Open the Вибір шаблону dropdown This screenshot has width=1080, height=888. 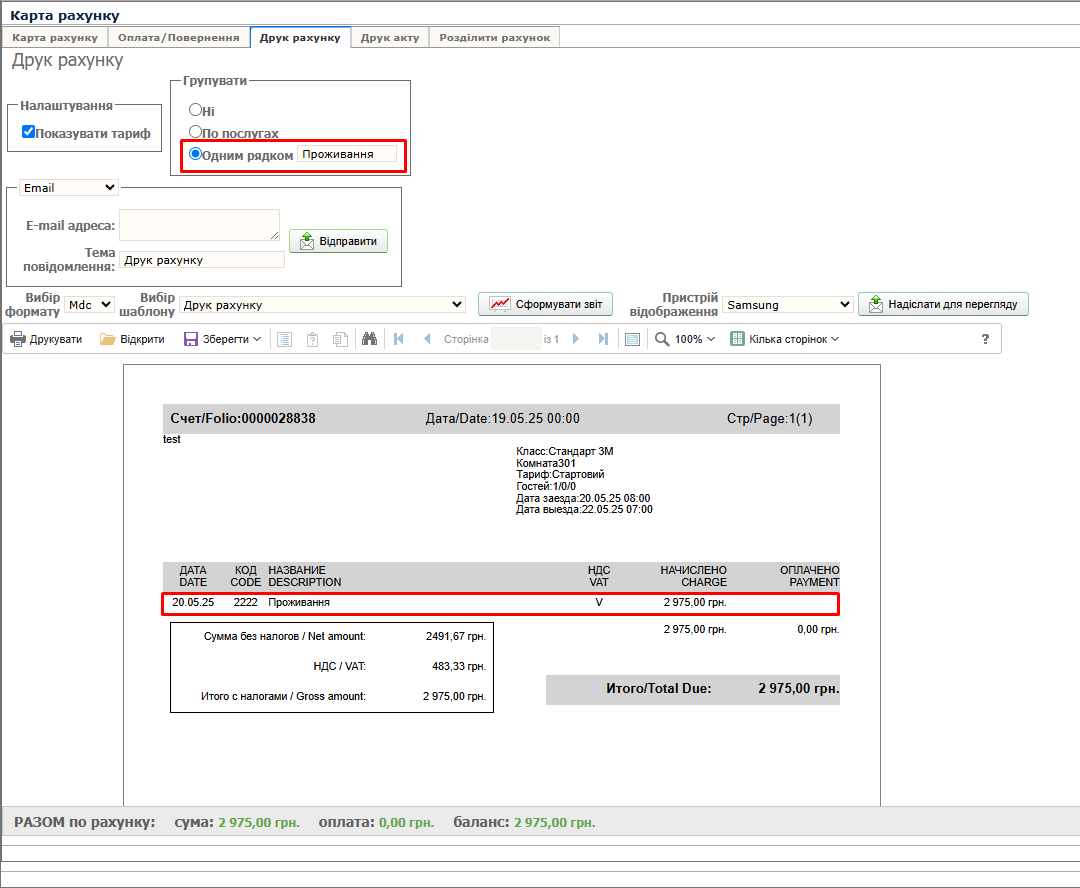tap(322, 304)
